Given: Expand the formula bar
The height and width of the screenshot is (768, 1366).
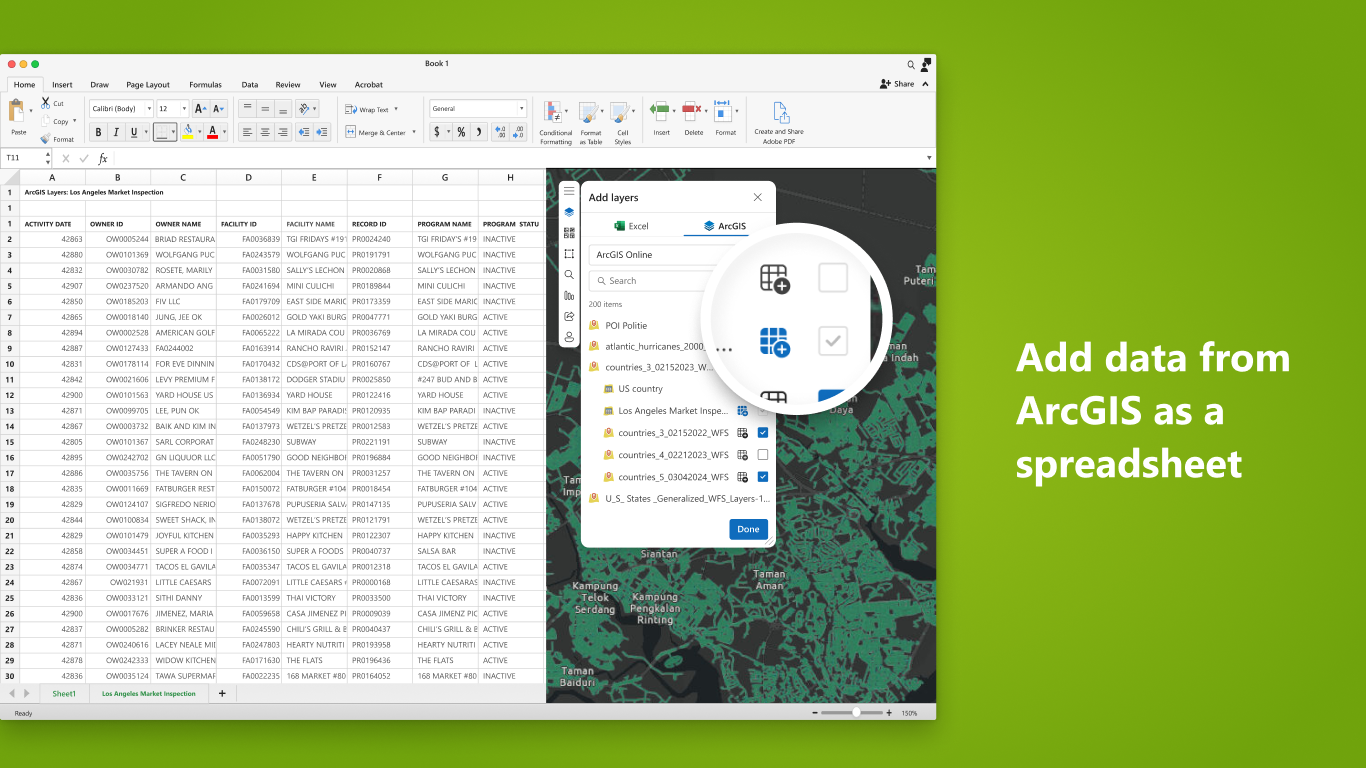Looking at the screenshot, I should click(x=929, y=158).
